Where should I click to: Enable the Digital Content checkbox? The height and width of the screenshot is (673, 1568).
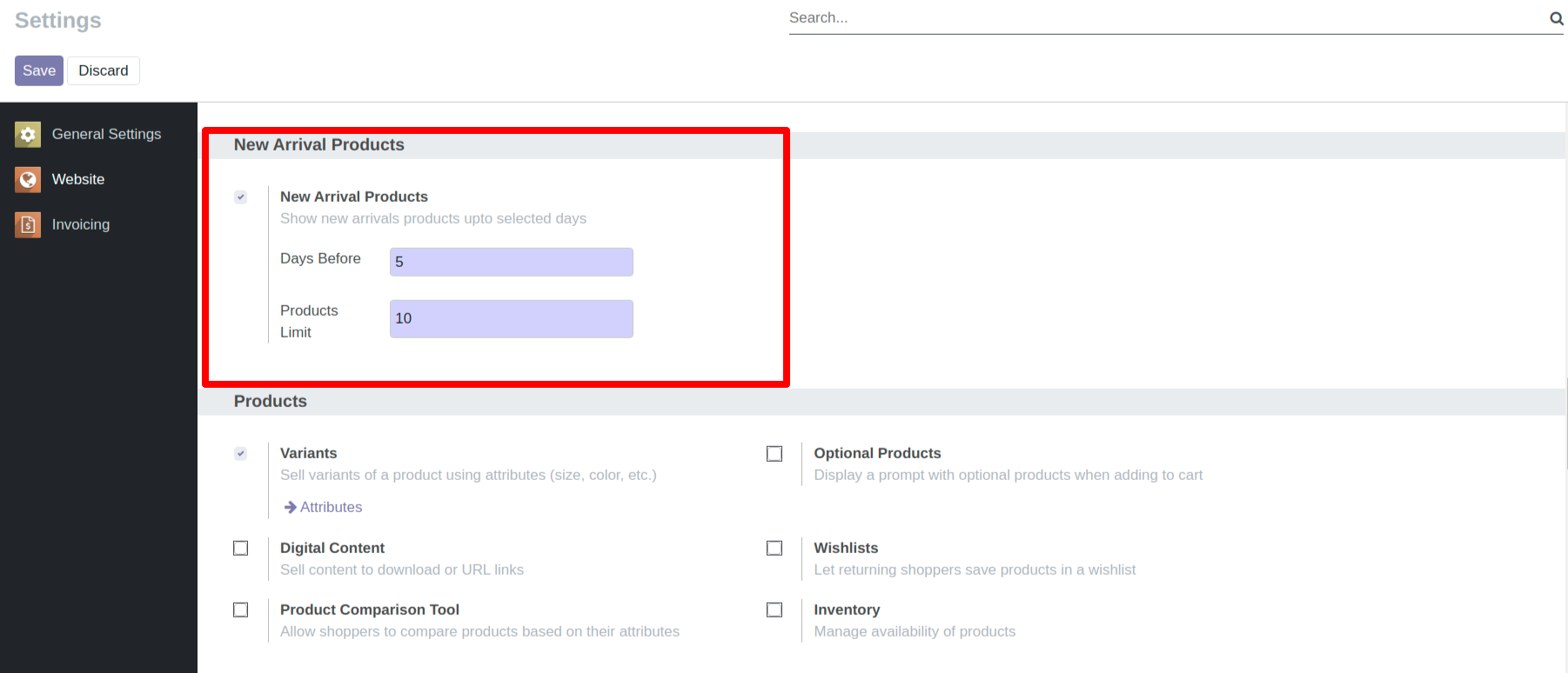coord(241,549)
